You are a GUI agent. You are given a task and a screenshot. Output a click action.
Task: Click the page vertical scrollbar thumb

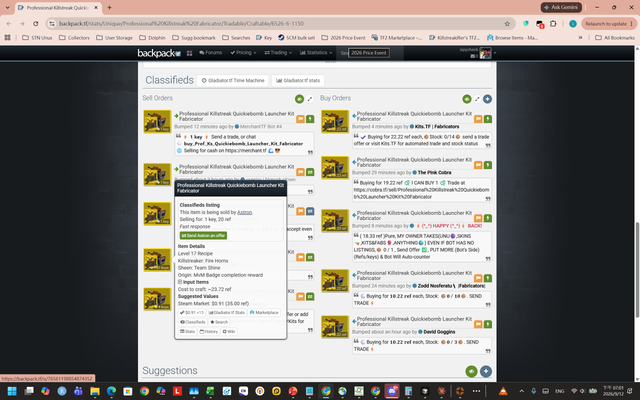tap(637, 269)
